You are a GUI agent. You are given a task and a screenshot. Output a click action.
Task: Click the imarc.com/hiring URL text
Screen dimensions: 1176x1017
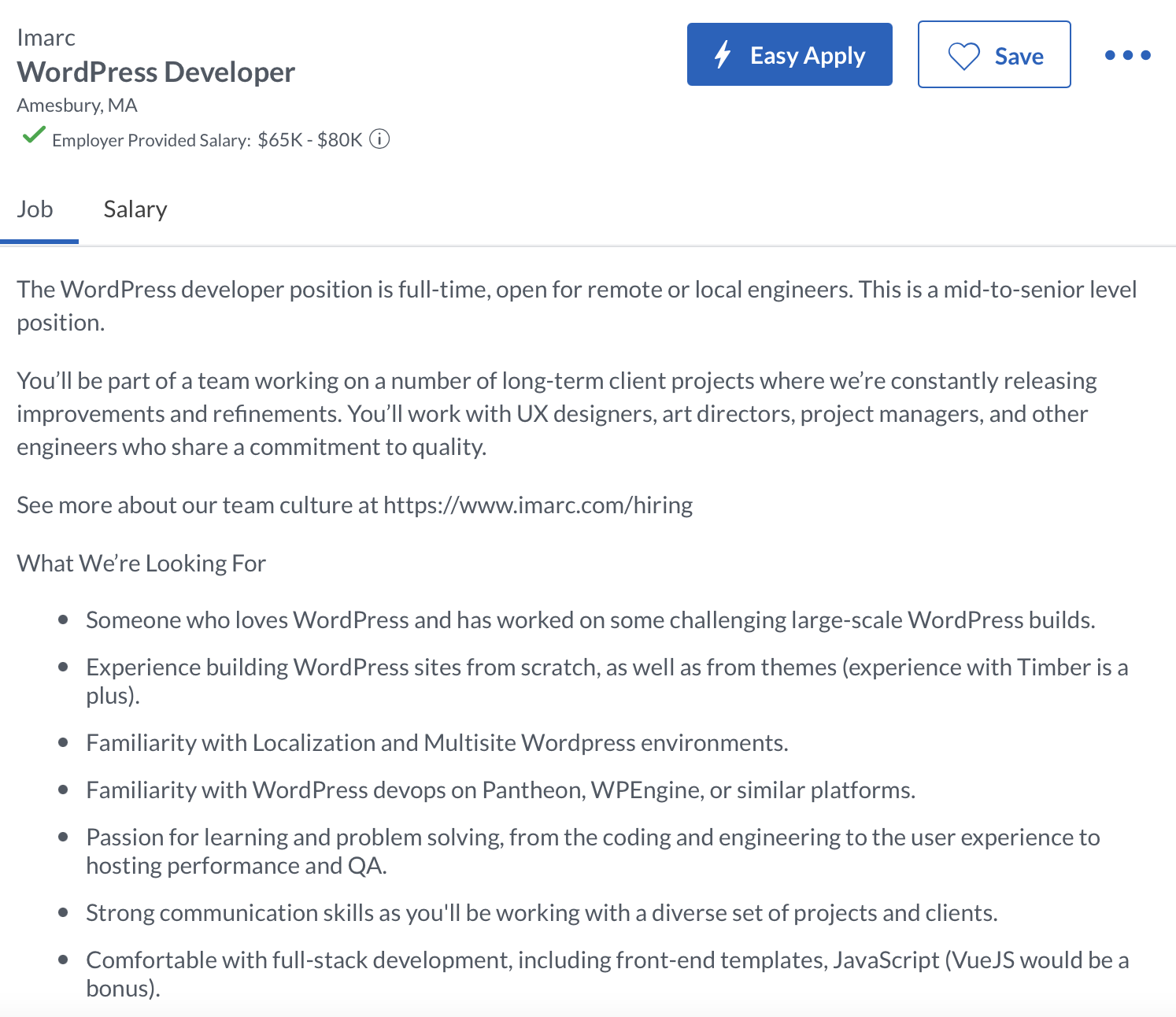[x=538, y=505]
